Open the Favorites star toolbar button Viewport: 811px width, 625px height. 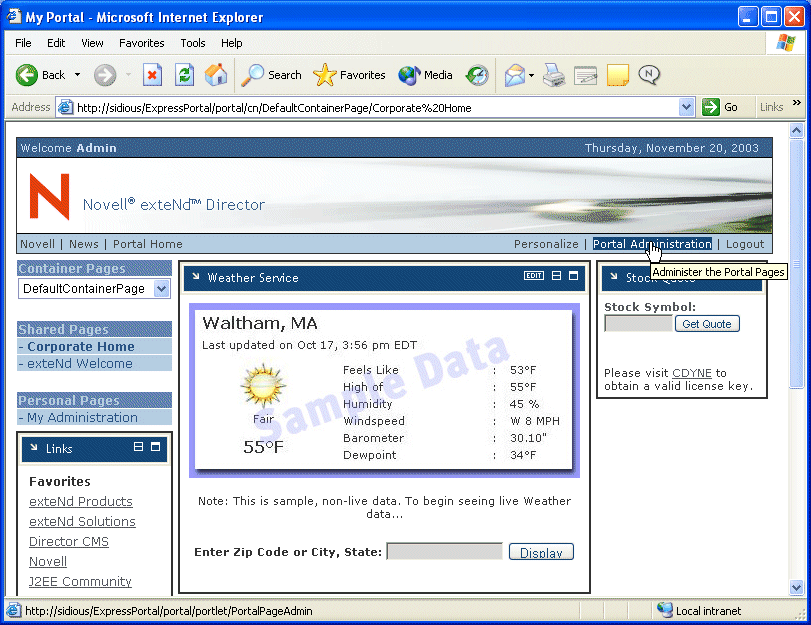[x=350, y=76]
